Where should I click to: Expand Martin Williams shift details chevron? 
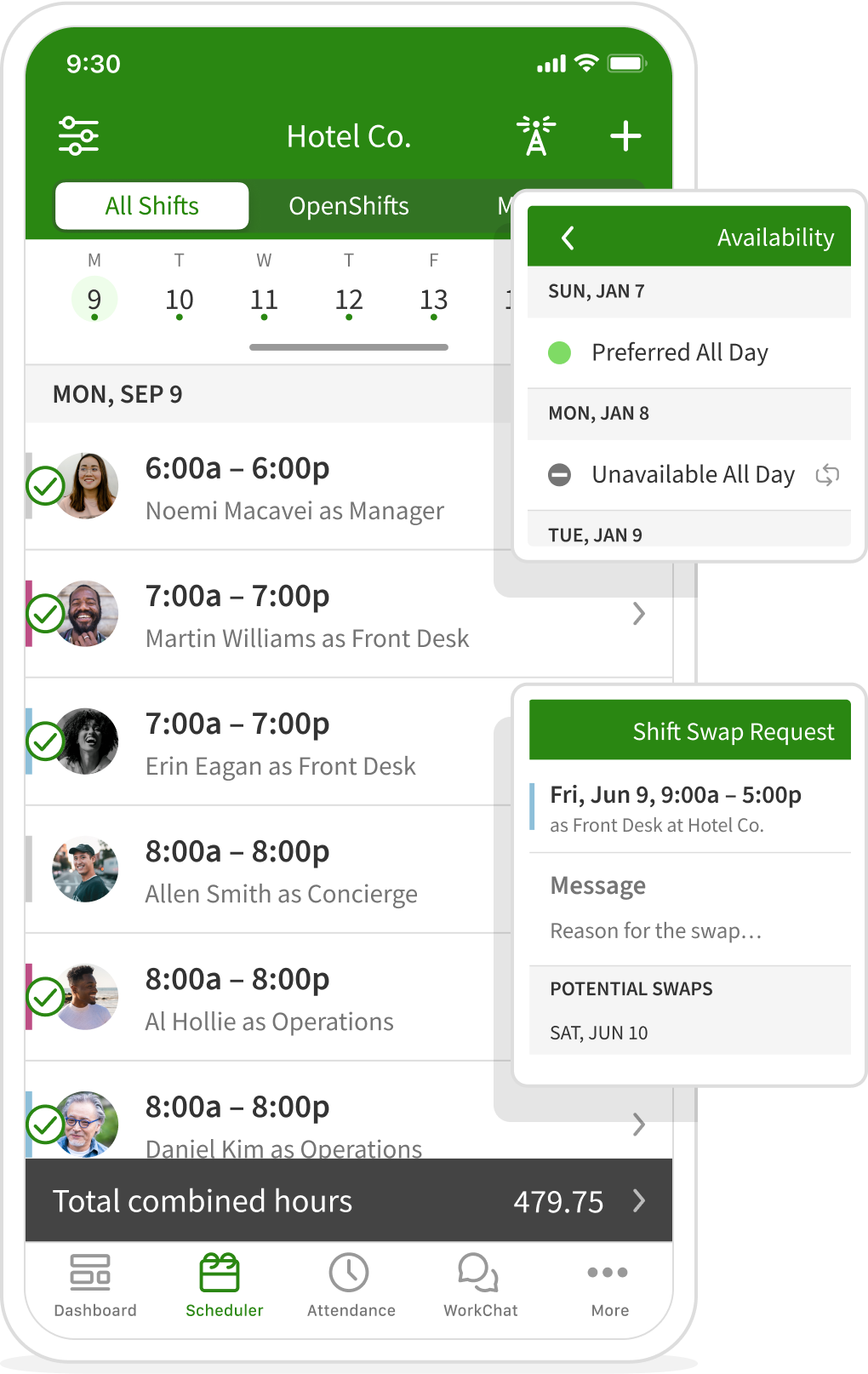coord(639,614)
